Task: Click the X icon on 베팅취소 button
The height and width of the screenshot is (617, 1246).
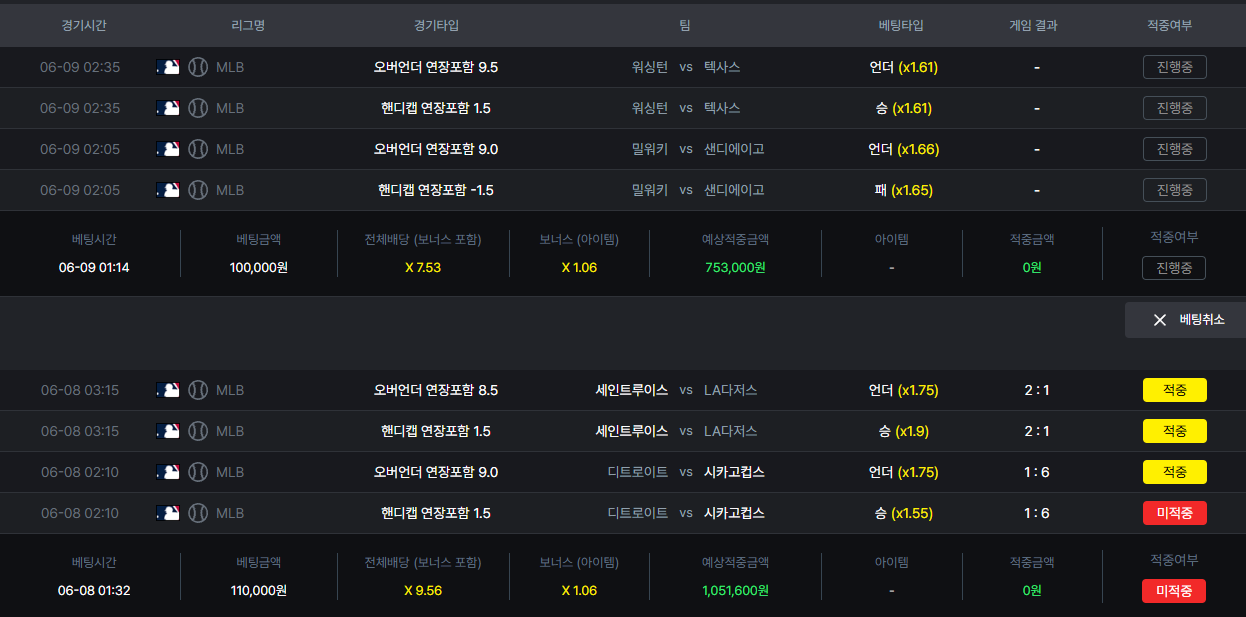Action: tap(1160, 320)
